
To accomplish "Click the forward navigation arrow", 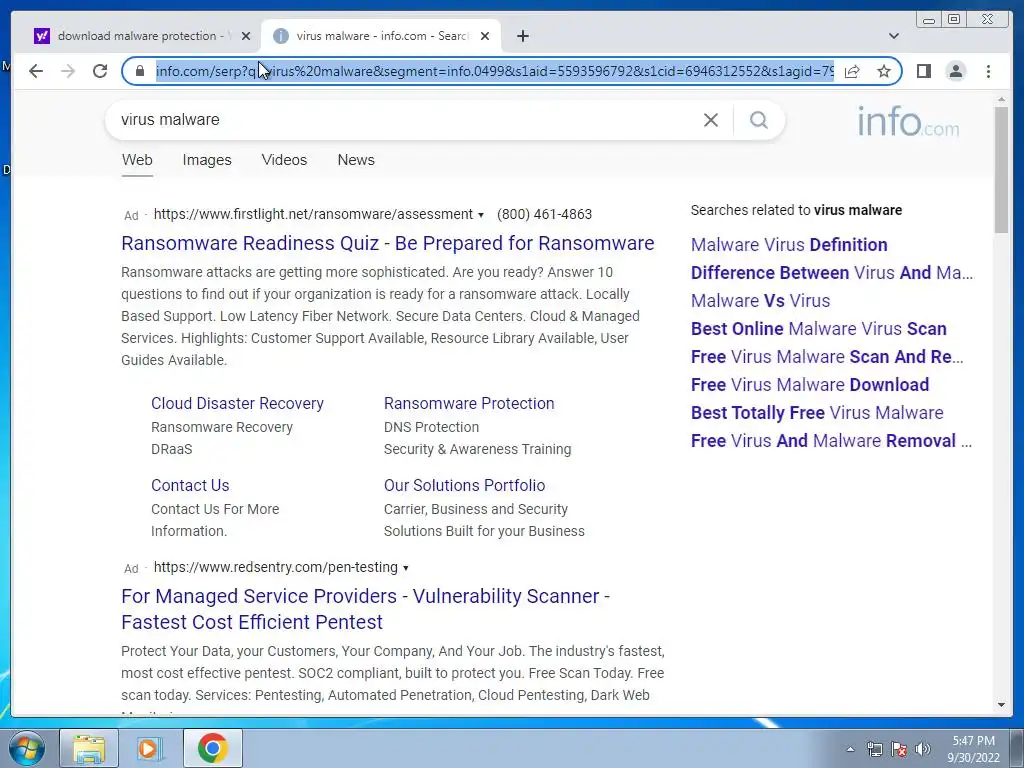I will pos(68,71).
